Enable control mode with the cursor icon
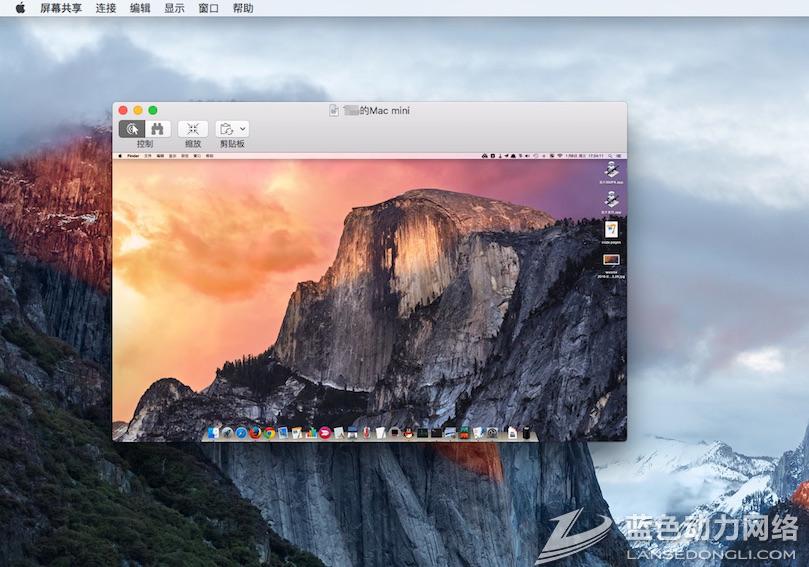The height and width of the screenshot is (567, 809). point(132,129)
